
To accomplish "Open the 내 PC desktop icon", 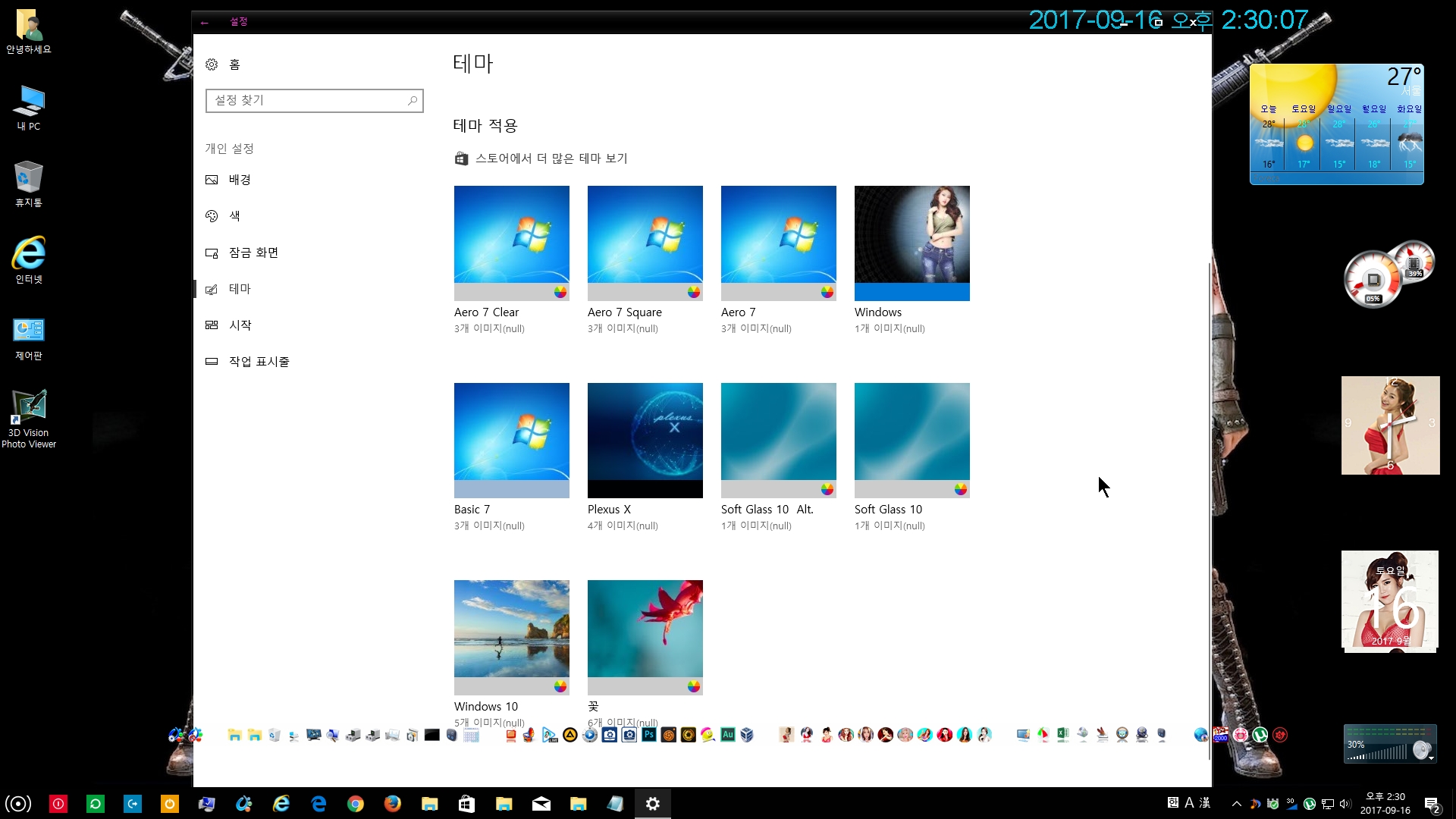I will pyautogui.click(x=29, y=108).
